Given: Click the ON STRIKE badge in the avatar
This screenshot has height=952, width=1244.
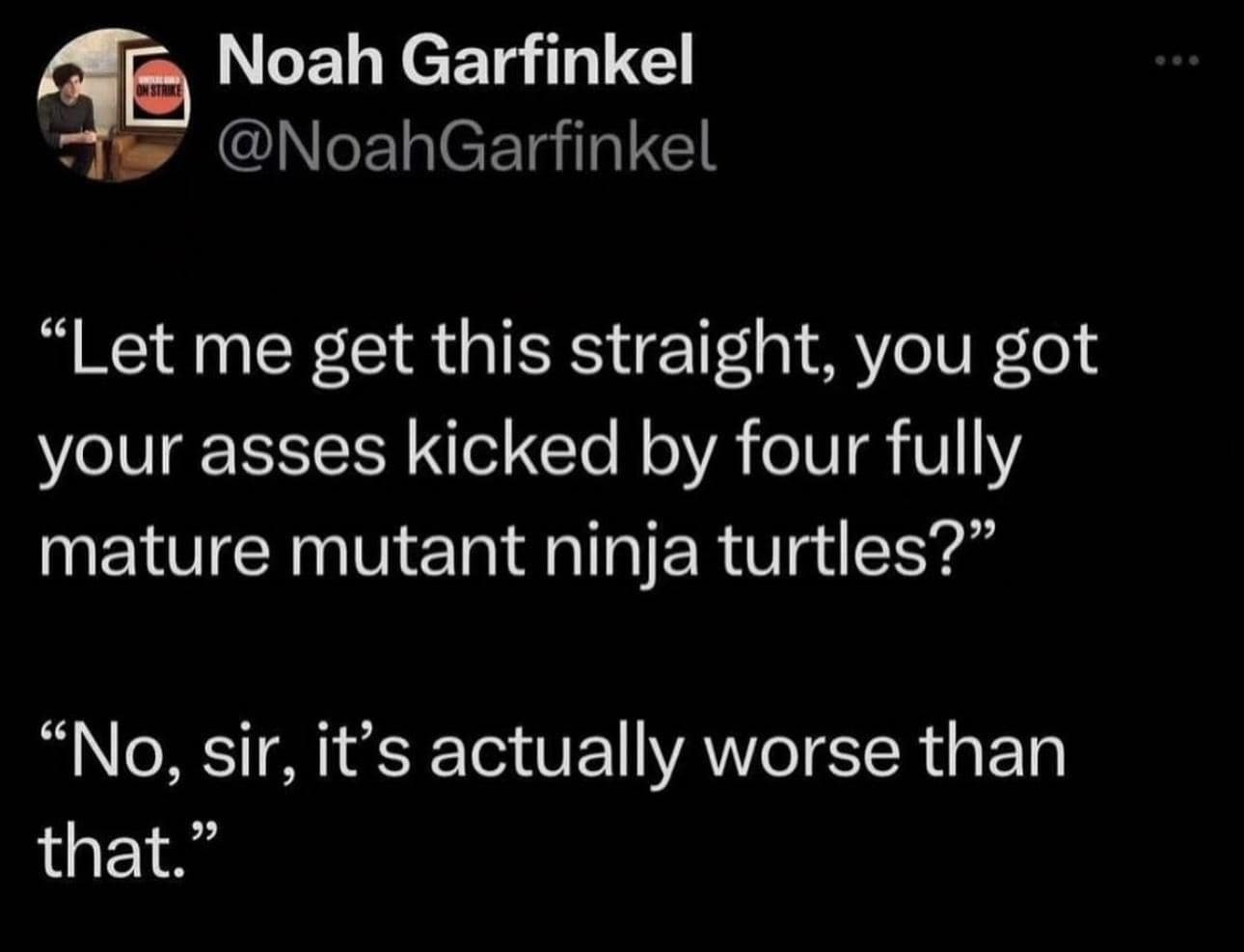Looking at the screenshot, I should (157, 87).
